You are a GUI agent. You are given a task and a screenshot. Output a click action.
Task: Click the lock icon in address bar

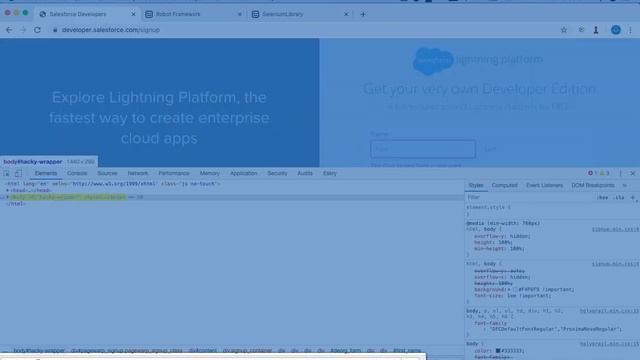55,30
